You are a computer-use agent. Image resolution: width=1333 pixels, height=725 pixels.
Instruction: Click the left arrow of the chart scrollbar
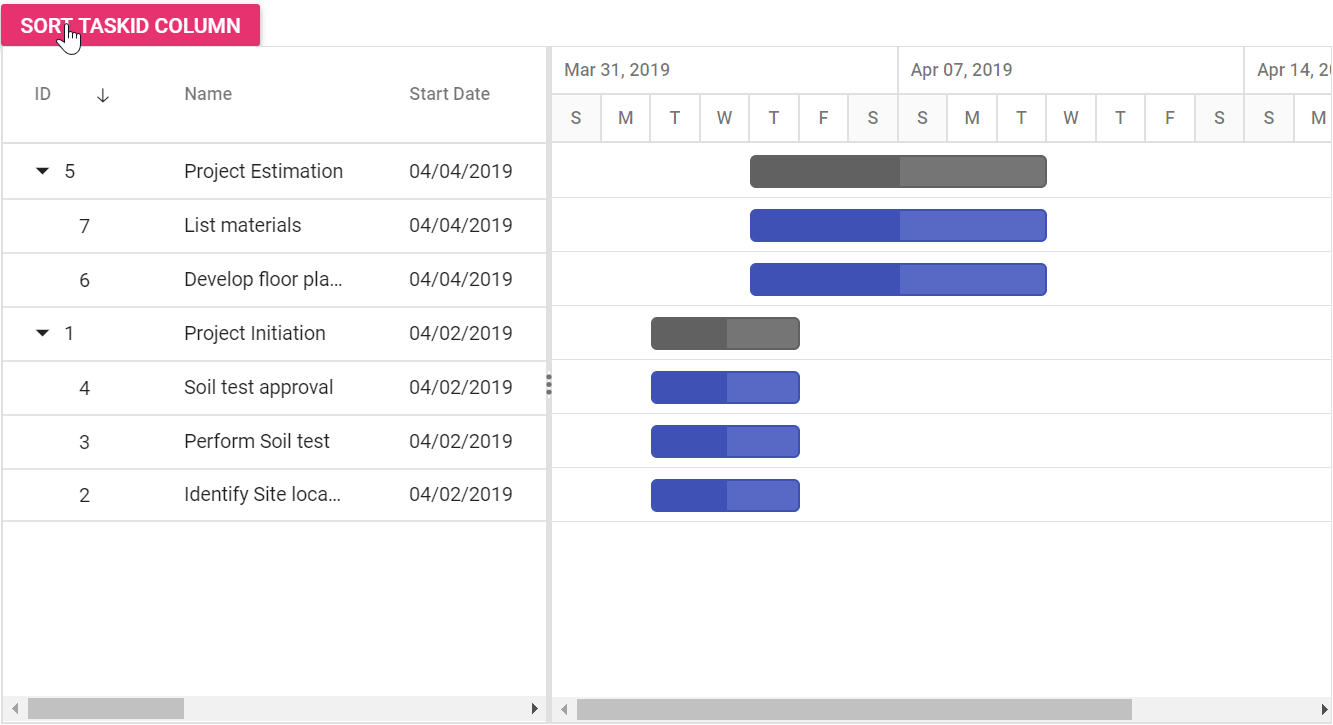click(x=564, y=710)
